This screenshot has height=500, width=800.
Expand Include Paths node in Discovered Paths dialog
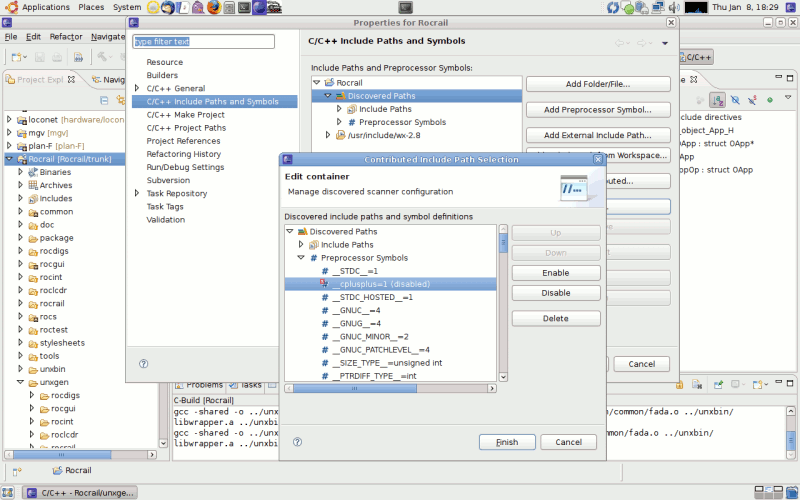[300, 244]
